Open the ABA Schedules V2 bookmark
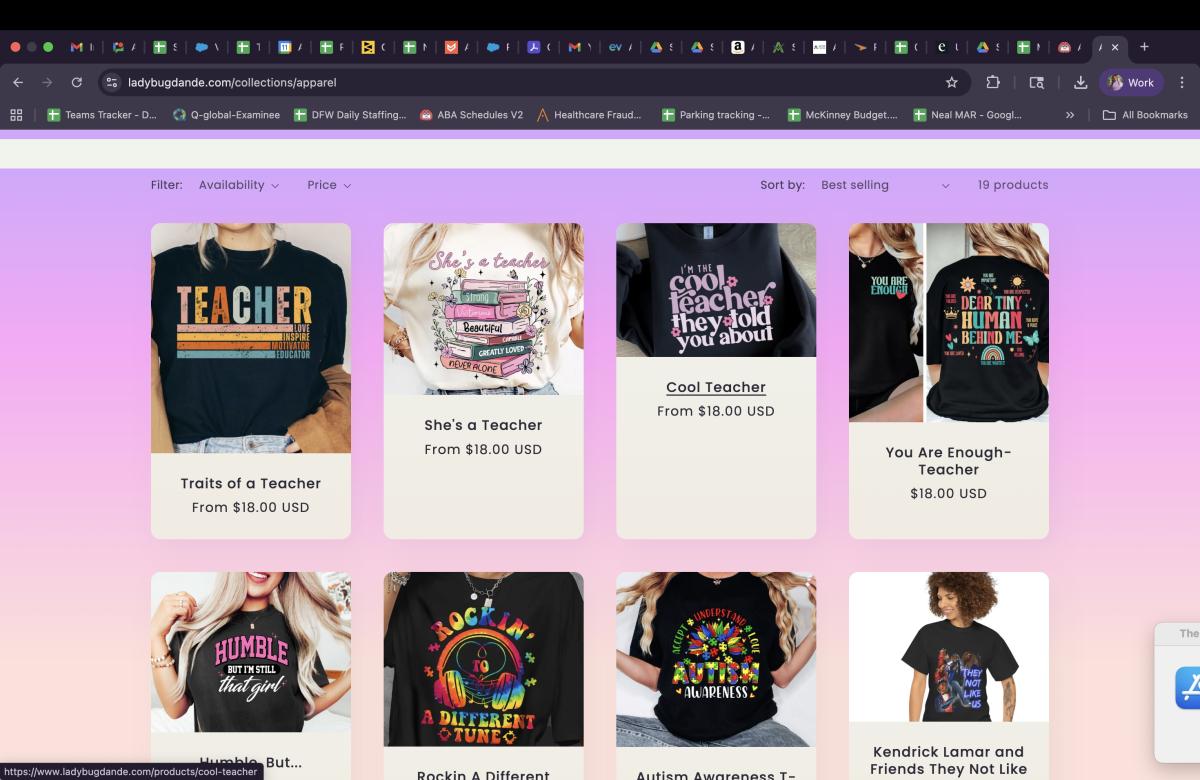The image size is (1200, 780). click(471, 115)
